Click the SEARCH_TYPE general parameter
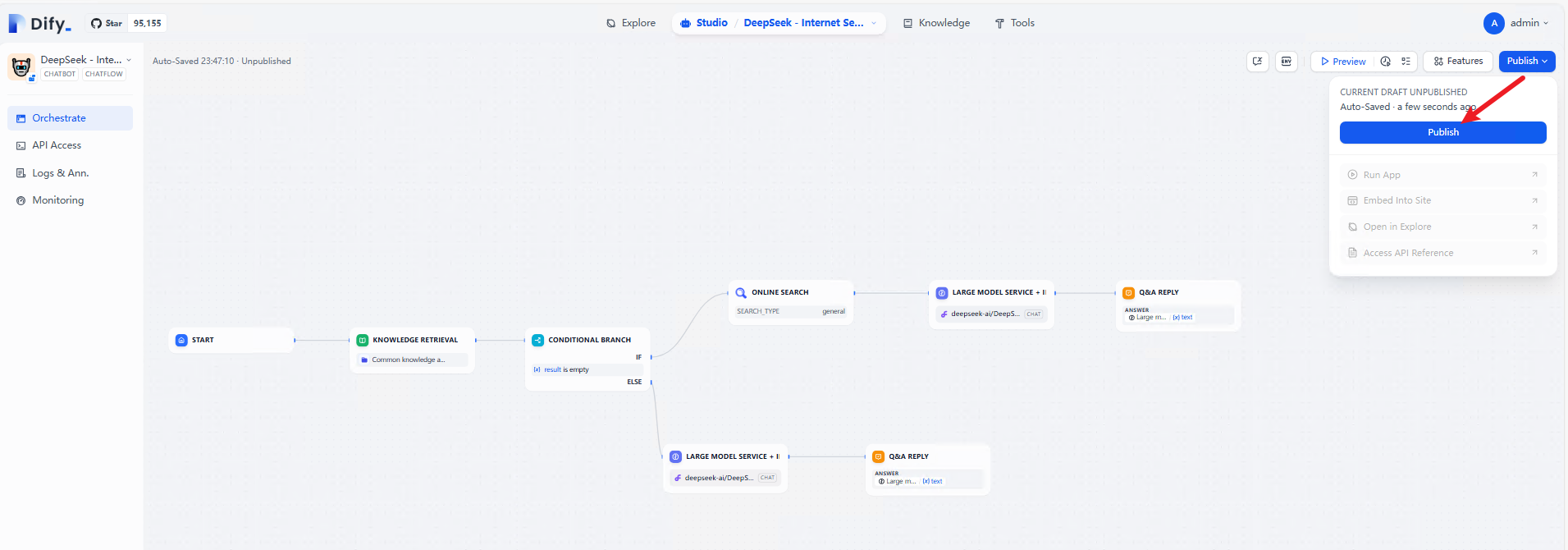This screenshot has height=550, width=1568. click(x=791, y=311)
